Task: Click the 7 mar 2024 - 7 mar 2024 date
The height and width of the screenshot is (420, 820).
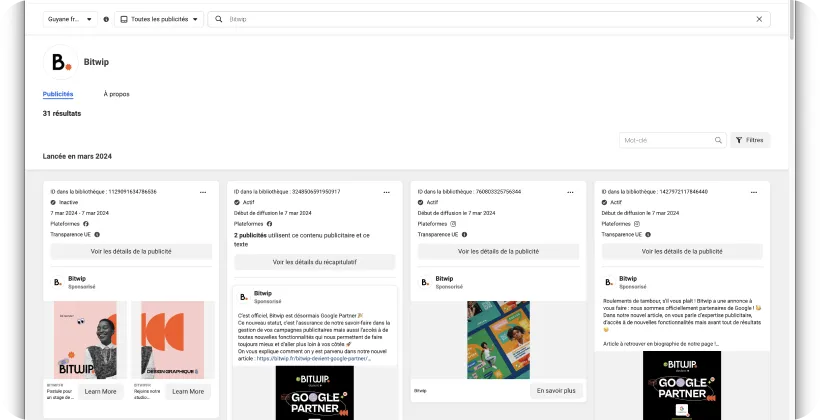Action: coord(79,213)
